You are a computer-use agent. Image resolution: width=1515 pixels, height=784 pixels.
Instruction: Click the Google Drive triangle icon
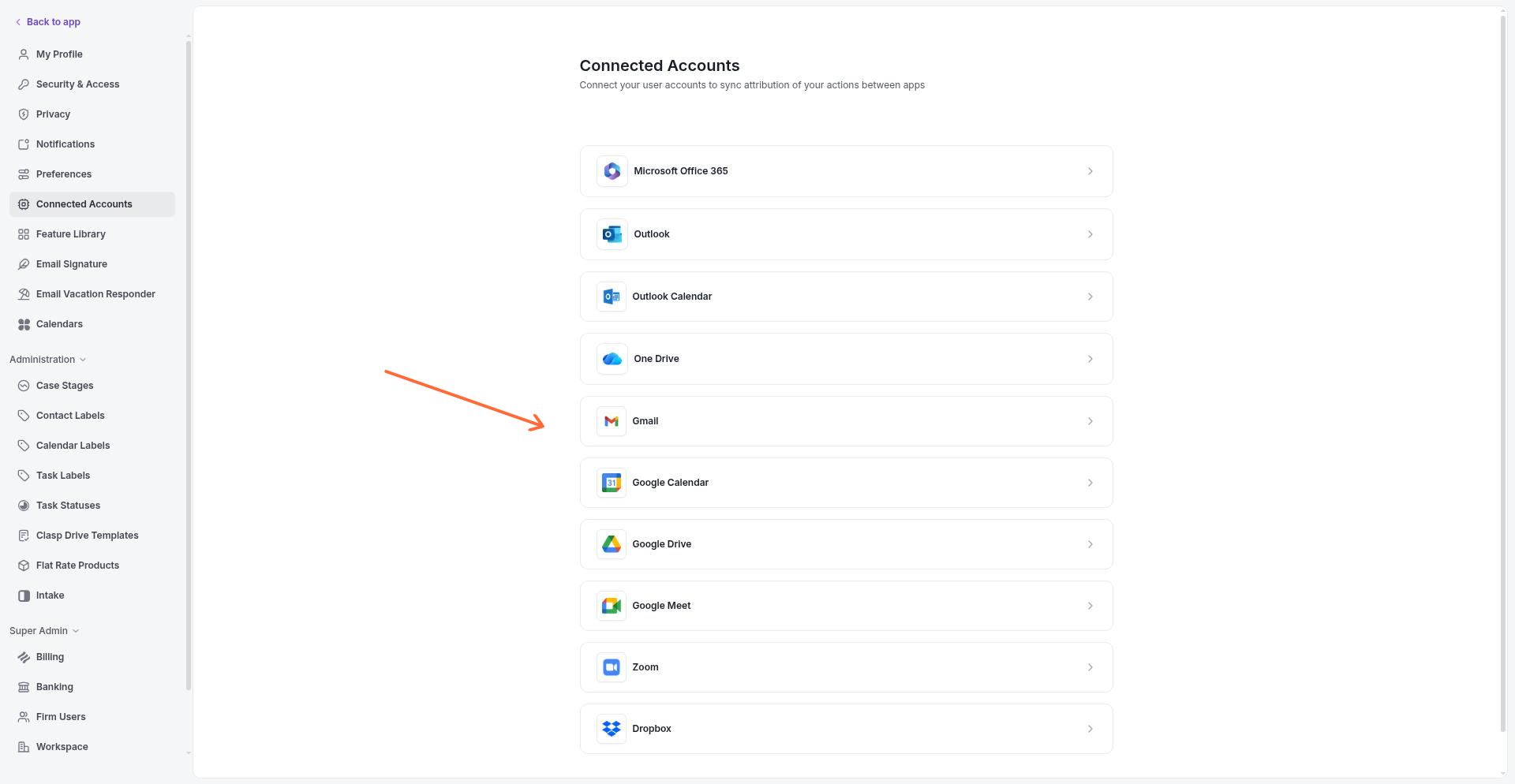pyautogui.click(x=612, y=544)
